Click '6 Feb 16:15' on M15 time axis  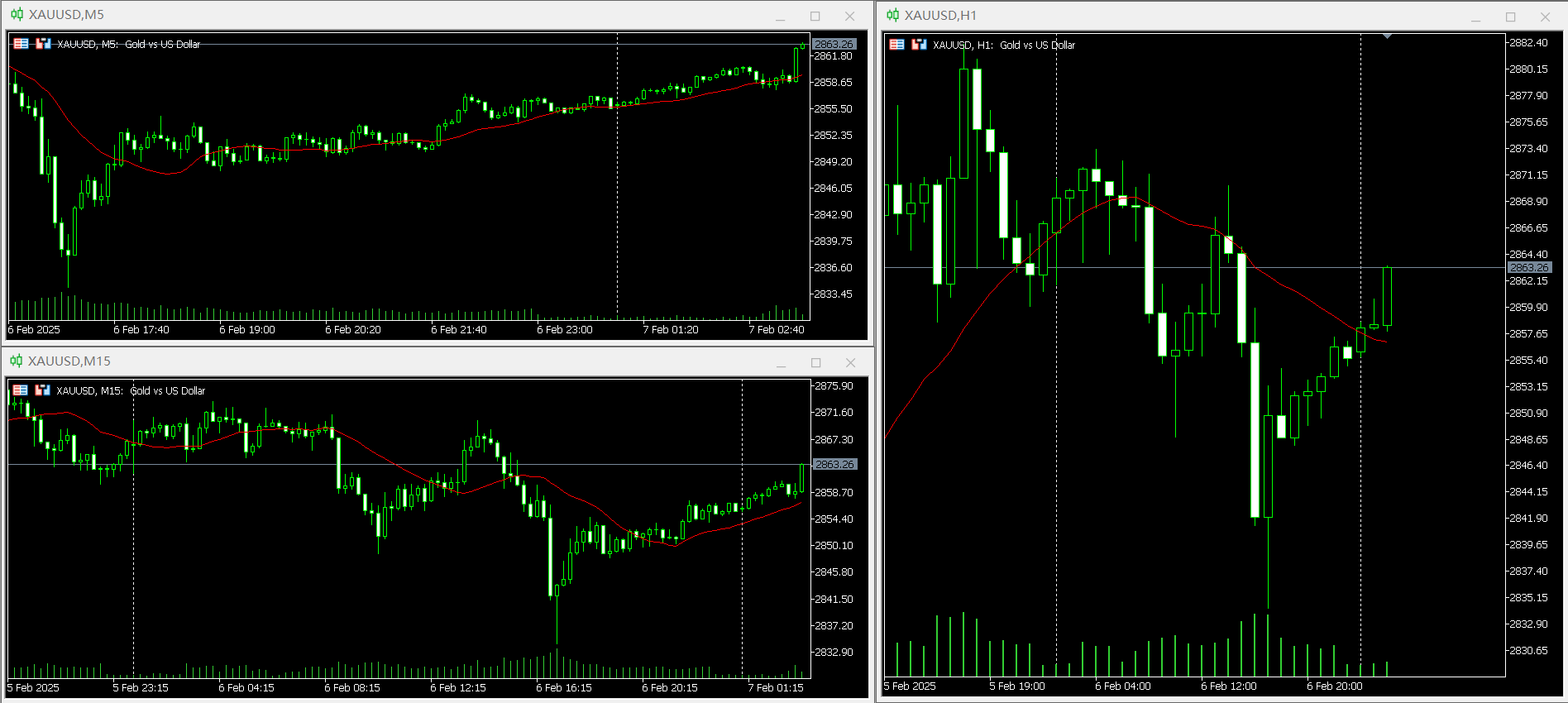click(564, 688)
